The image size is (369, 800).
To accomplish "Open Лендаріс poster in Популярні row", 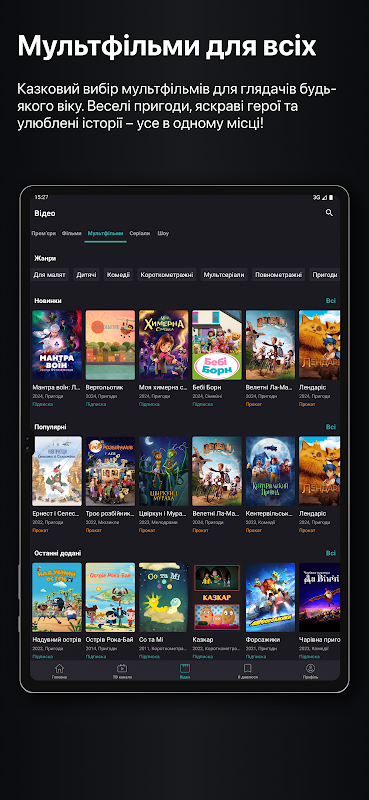I will pos(319,471).
